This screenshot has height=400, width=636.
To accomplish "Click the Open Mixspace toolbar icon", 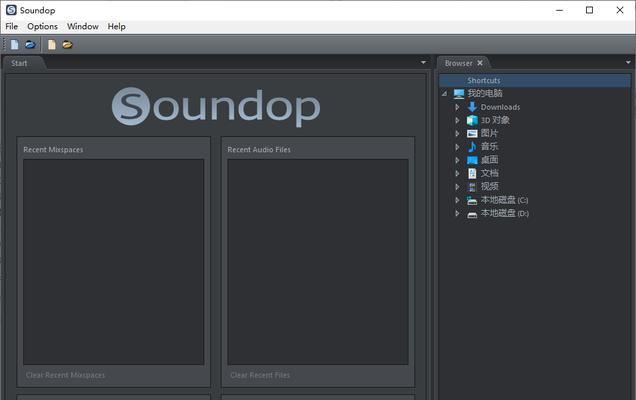I will (x=67, y=44).
